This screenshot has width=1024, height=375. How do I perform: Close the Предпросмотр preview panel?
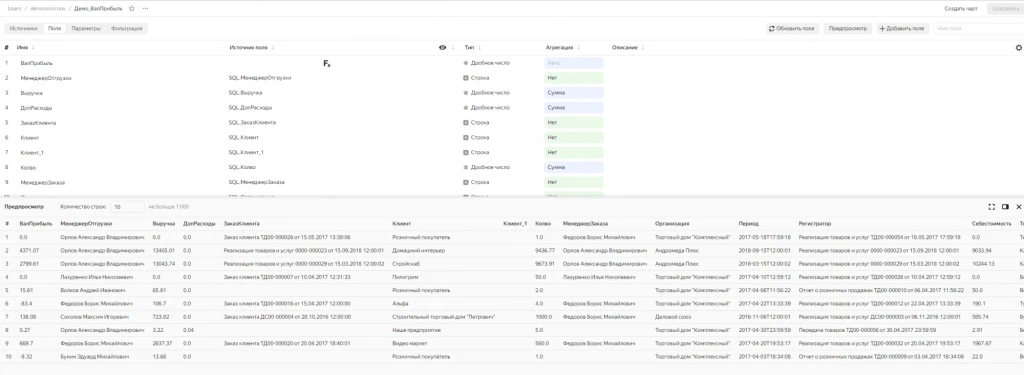pos(1018,206)
